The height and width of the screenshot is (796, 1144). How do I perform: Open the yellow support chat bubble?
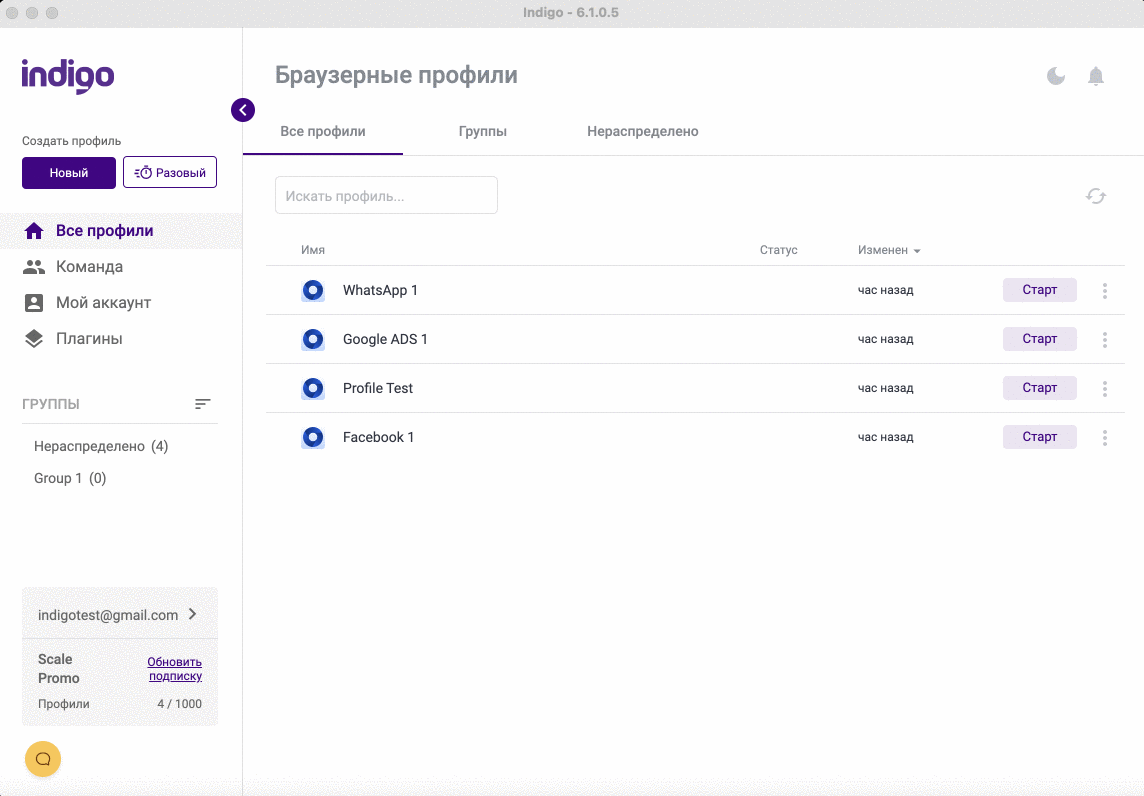click(43, 759)
